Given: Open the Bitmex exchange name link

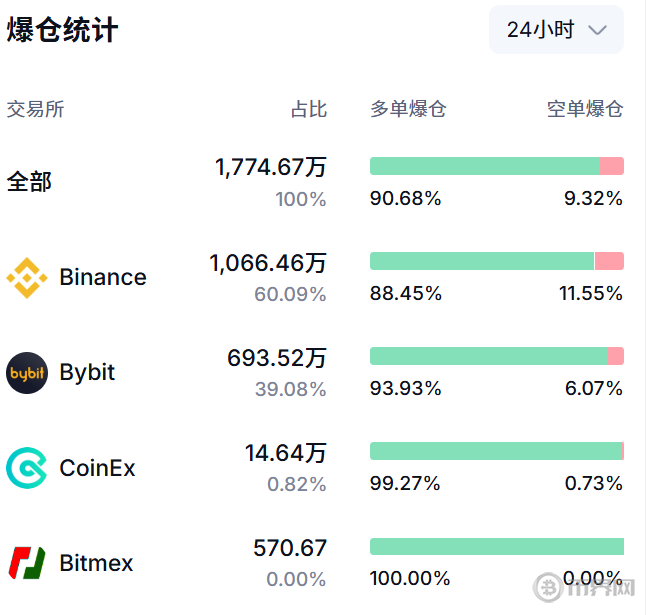Looking at the screenshot, I should [x=96, y=563].
